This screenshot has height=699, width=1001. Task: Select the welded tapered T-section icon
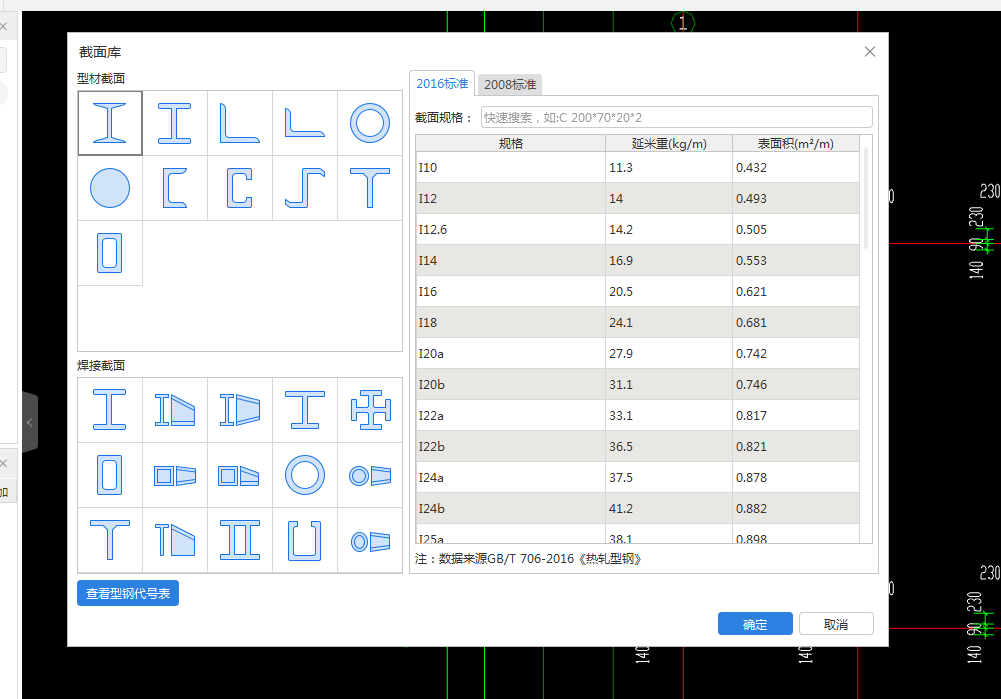[175, 540]
